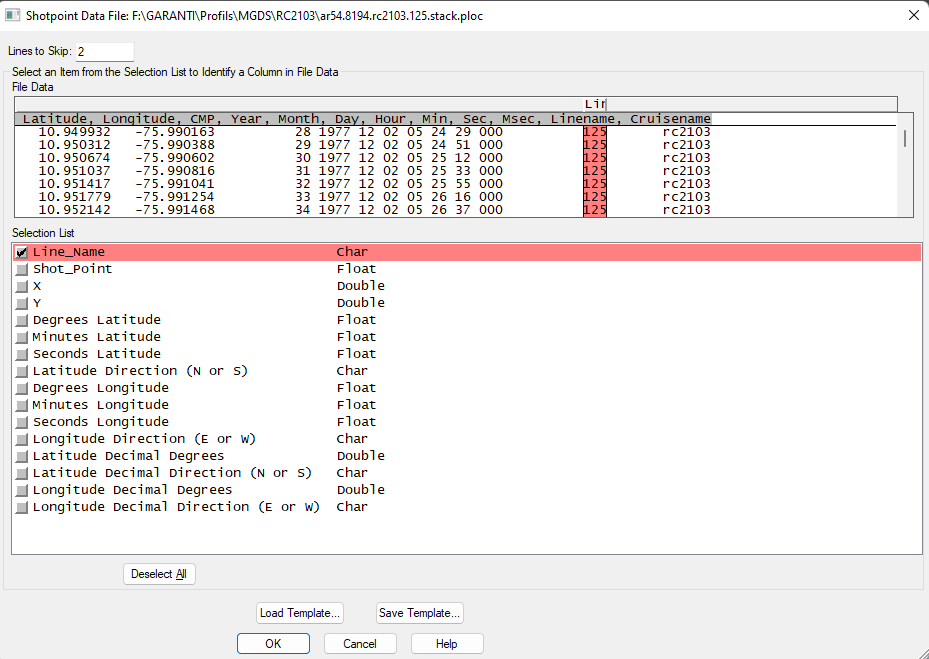929x659 pixels.
Task: Select the Minutes Longitude list item
Action: click(100, 405)
